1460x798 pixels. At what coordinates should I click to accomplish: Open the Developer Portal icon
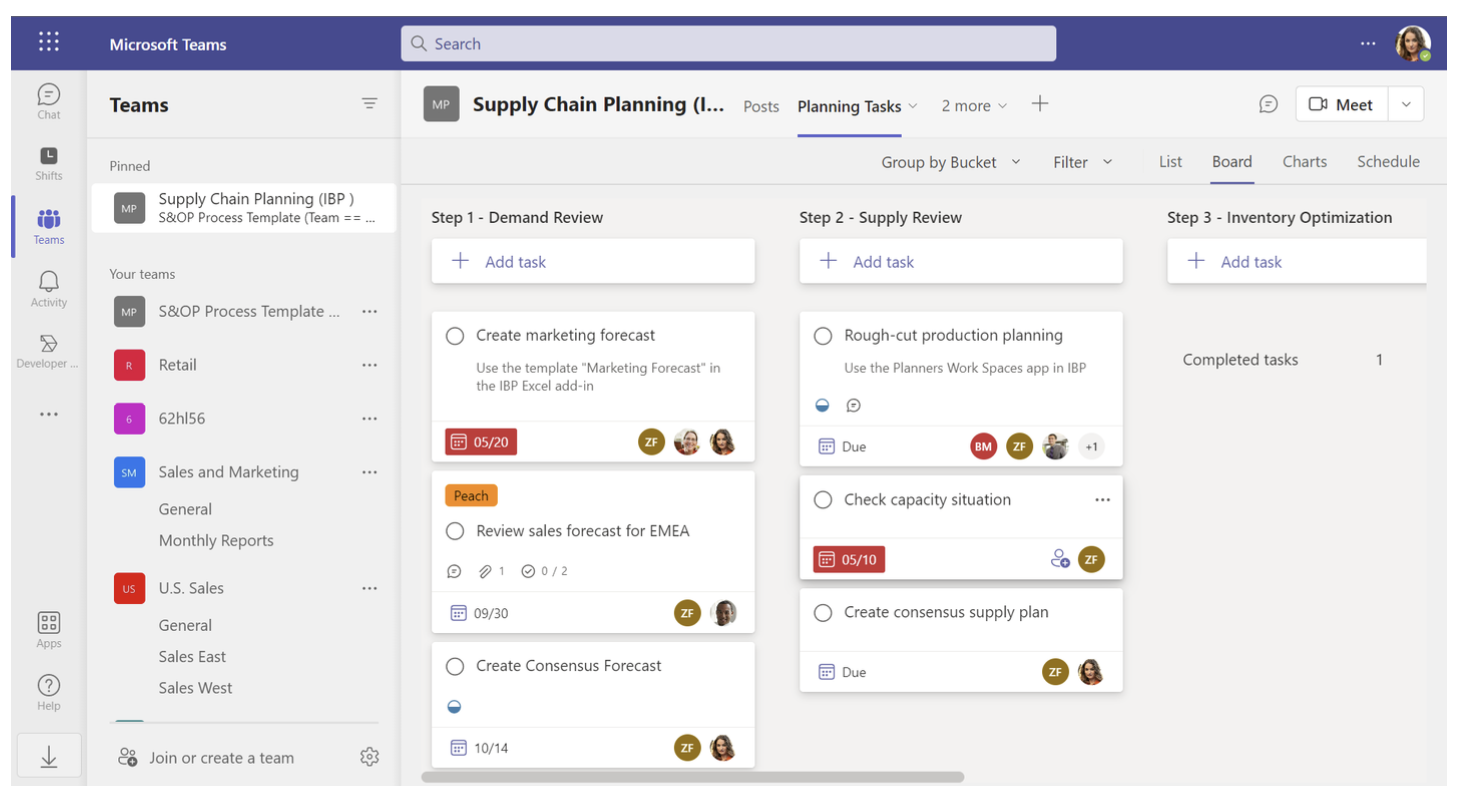click(x=48, y=351)
